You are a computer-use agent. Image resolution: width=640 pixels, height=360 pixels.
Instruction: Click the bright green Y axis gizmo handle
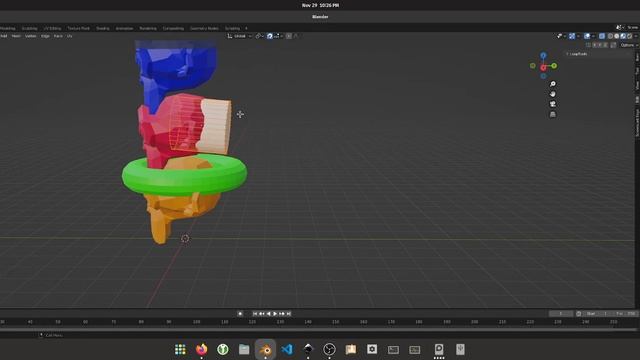[554, 66]
